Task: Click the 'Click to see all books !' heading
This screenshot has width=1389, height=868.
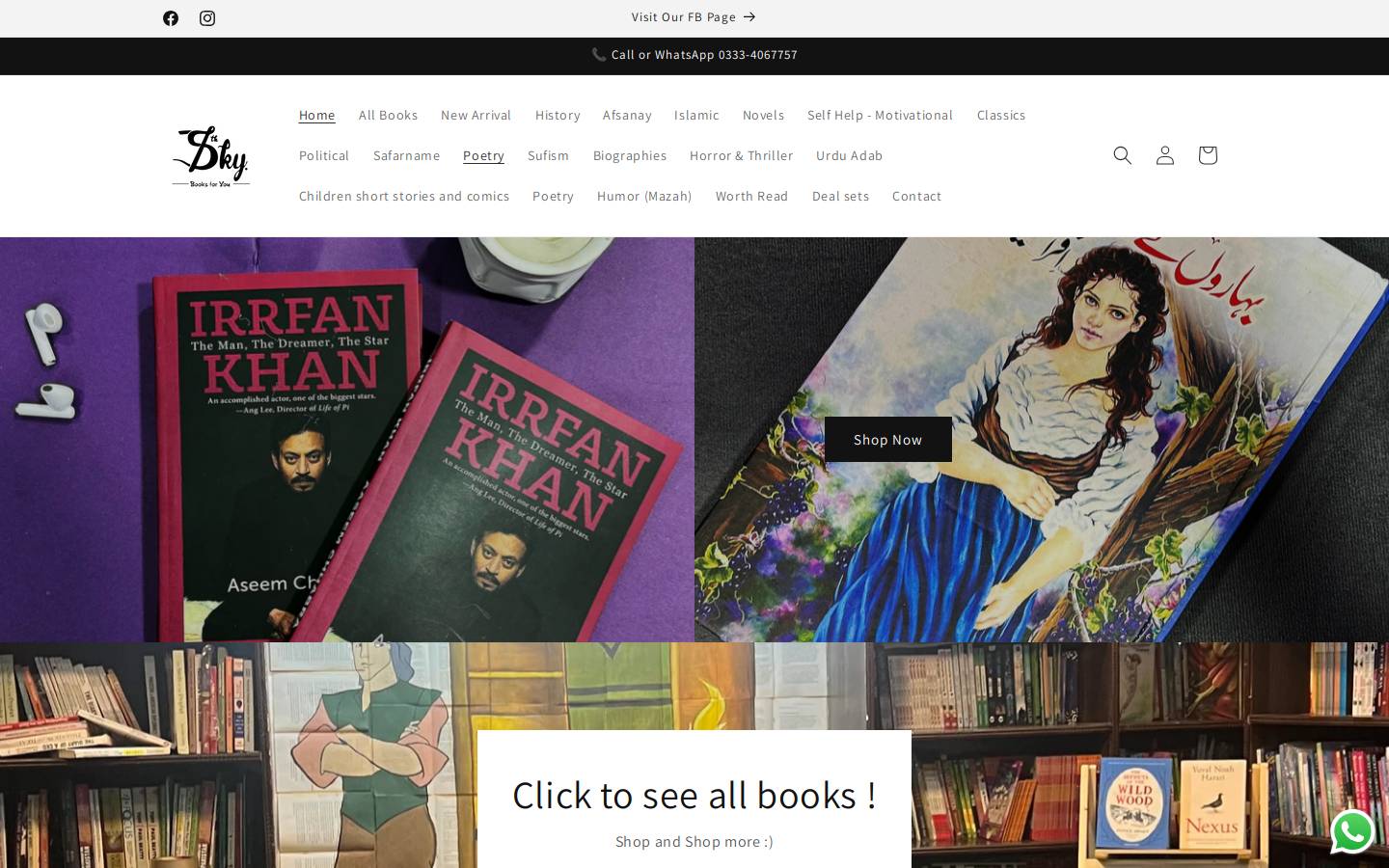Action: pyautogui.click(x=694, y=796)
